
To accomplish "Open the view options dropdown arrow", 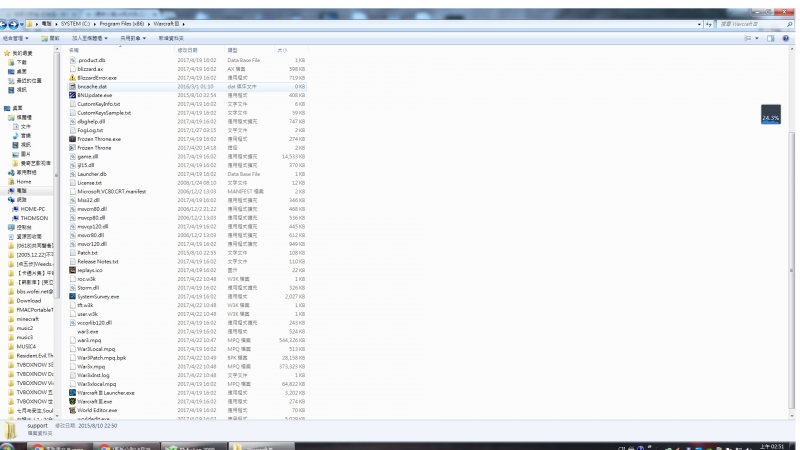I will (757, 38).
